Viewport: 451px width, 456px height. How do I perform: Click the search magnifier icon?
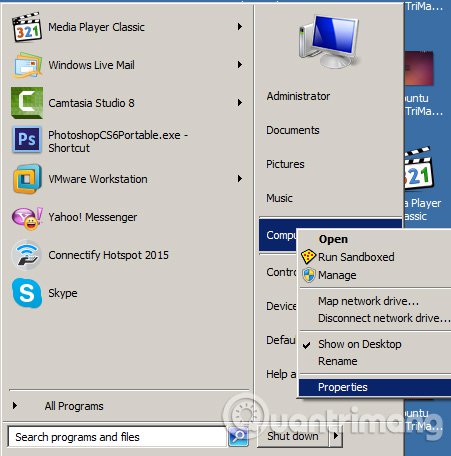tap(238, 436)
